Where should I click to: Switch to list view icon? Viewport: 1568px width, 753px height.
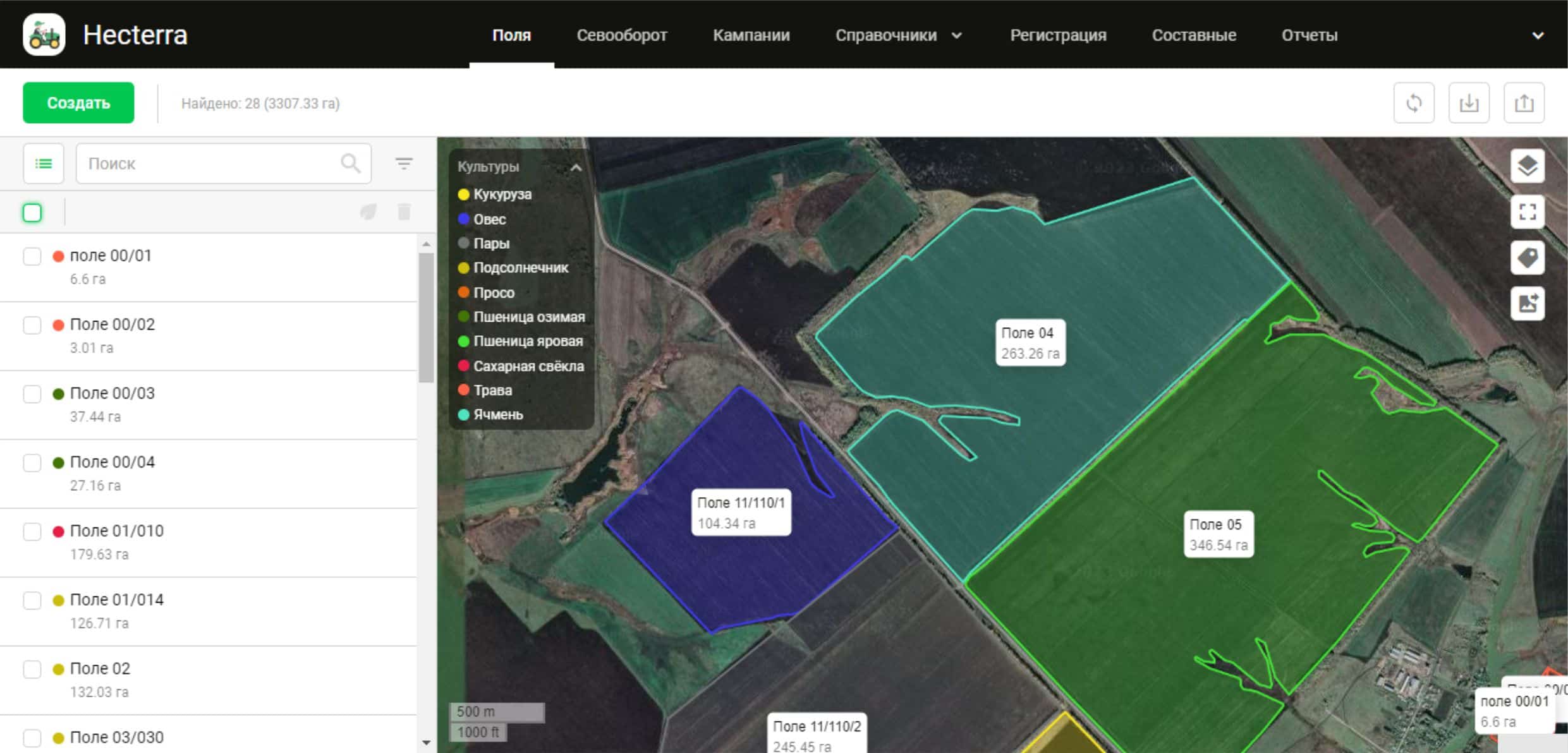[44, 164]
